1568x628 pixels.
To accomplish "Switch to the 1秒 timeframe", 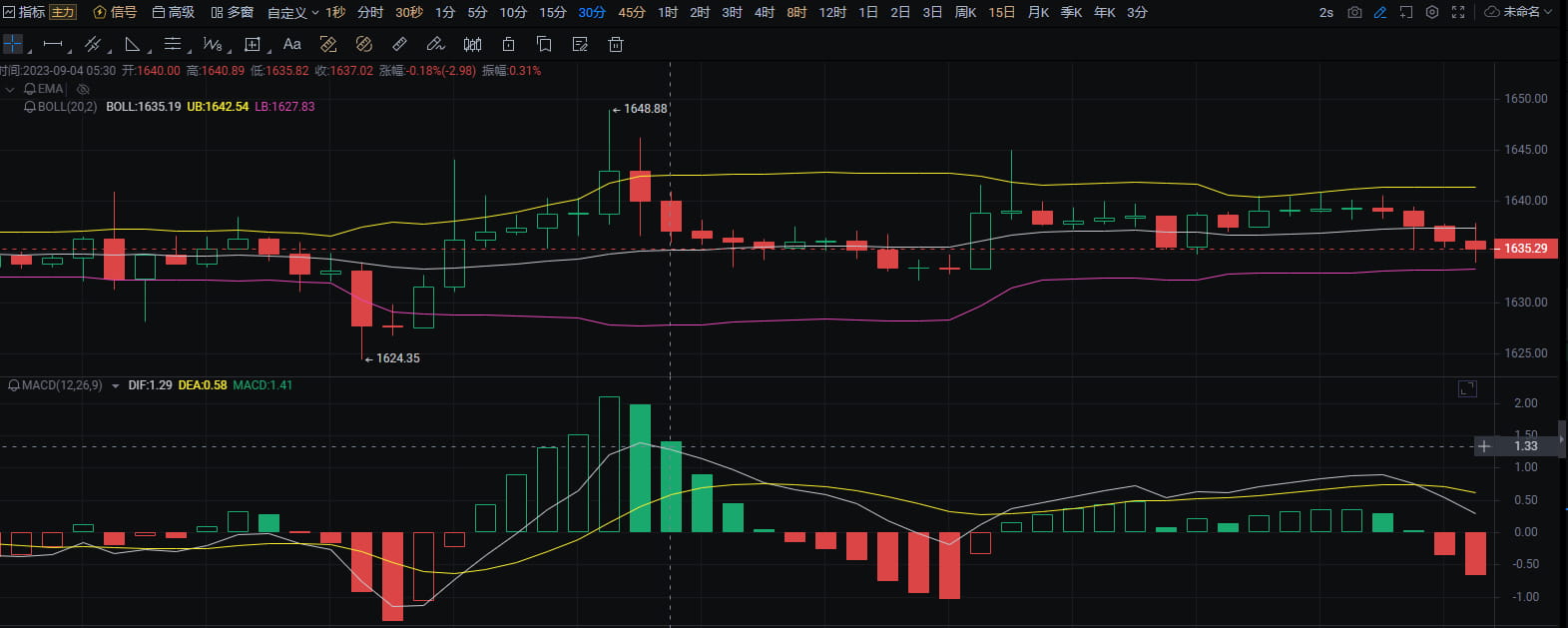I will pos(335,12).
